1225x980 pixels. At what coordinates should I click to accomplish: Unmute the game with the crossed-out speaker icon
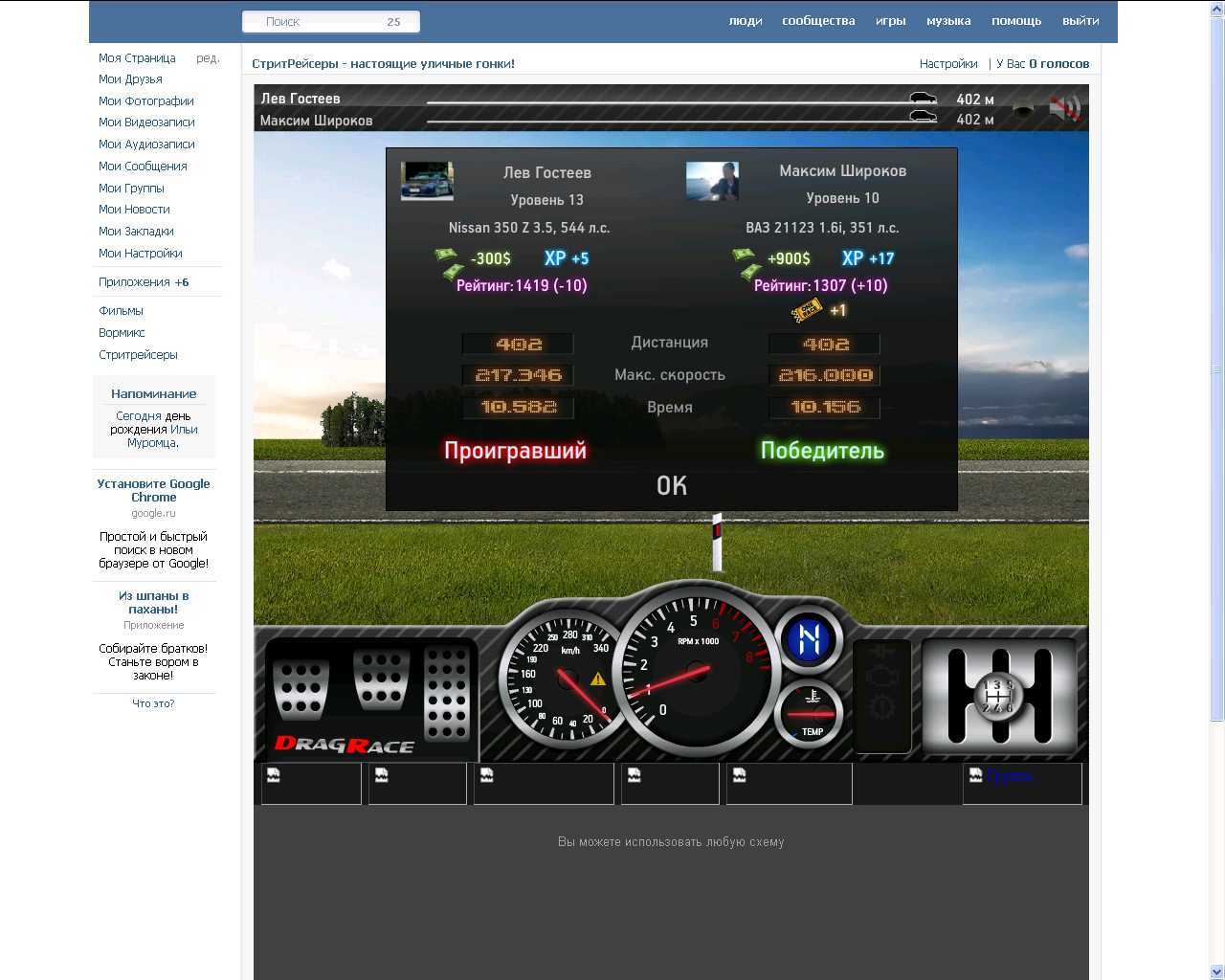click(1064, 109)
